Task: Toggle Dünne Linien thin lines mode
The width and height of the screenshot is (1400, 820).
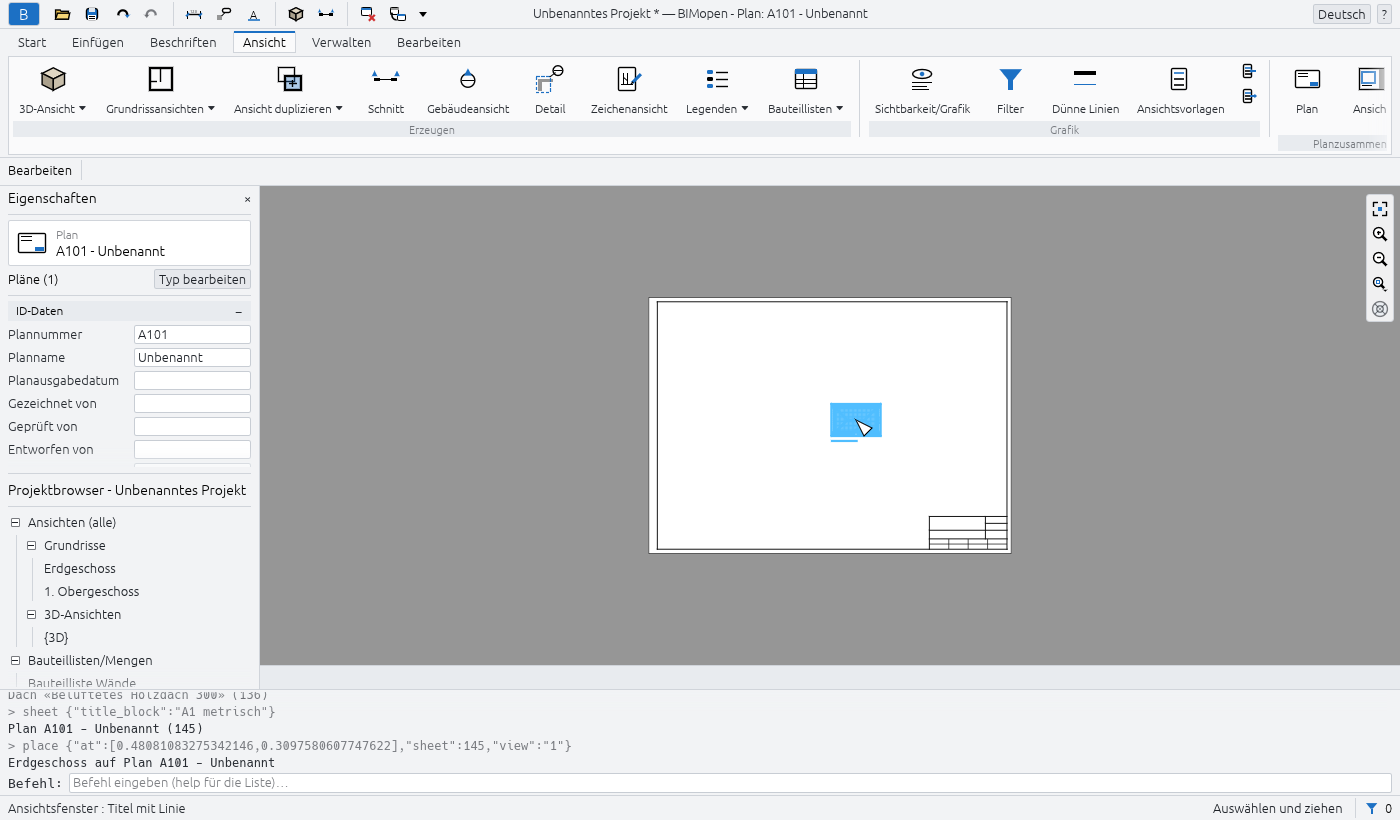Action: point(1085,92)
